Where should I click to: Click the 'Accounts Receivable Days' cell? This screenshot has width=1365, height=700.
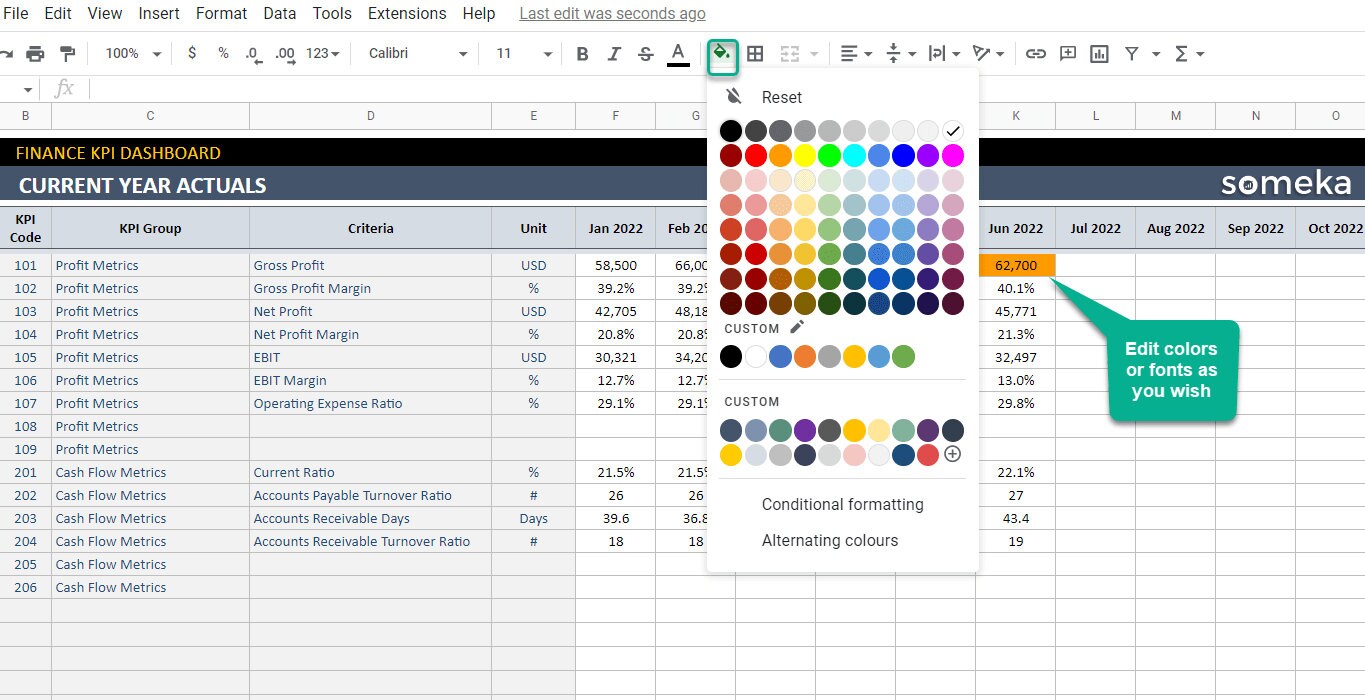pos(370,519)
